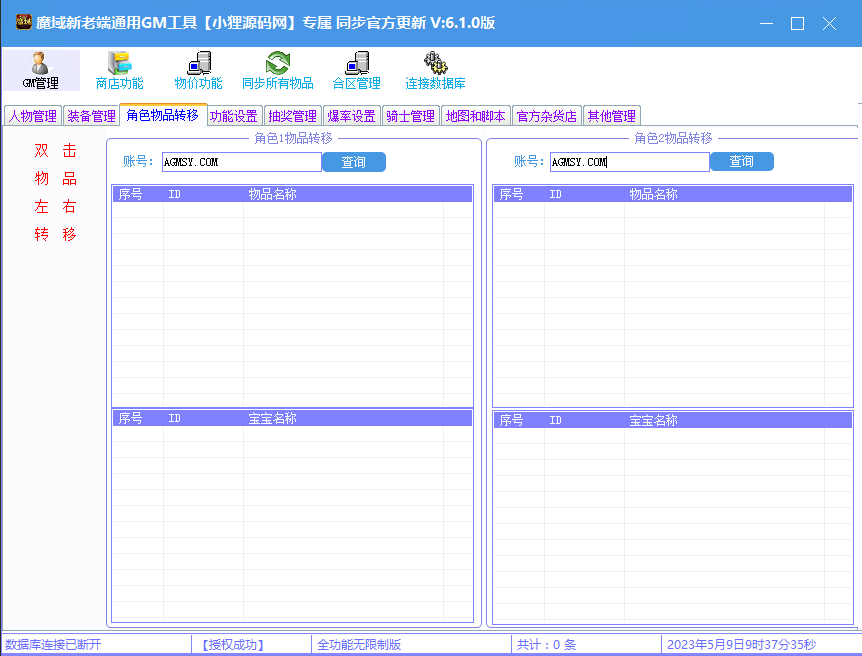Screen dimensions: 862x656
Task: Open the 官方杂货店 tab
Action: tap(546, 116)
